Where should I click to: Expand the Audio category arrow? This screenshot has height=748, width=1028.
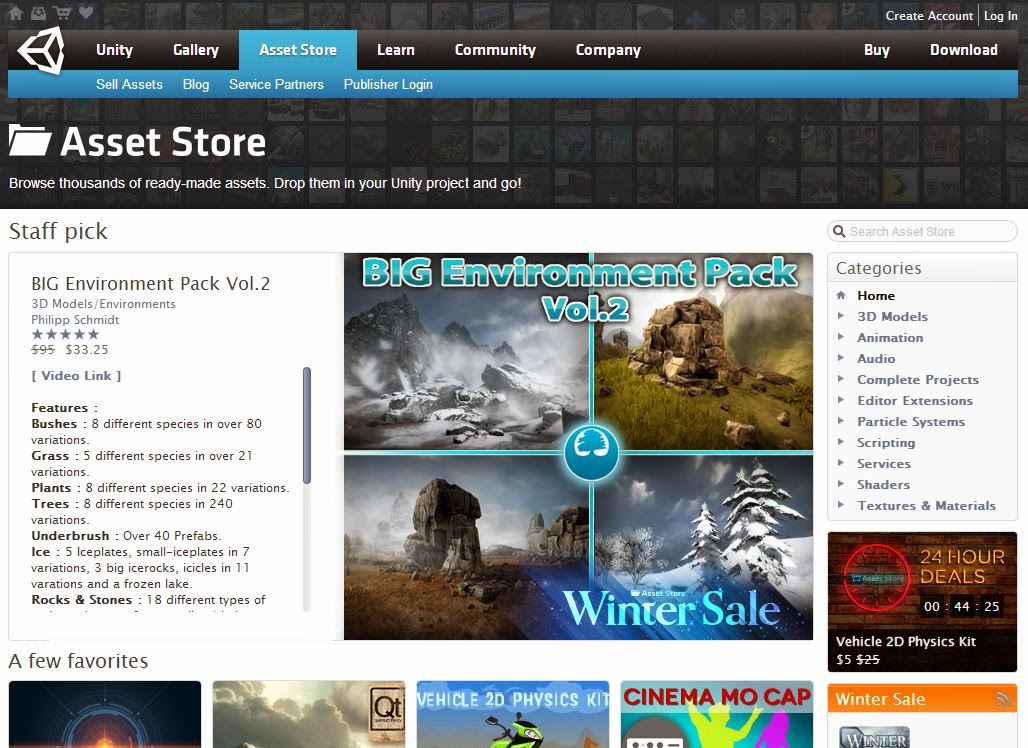840,358
